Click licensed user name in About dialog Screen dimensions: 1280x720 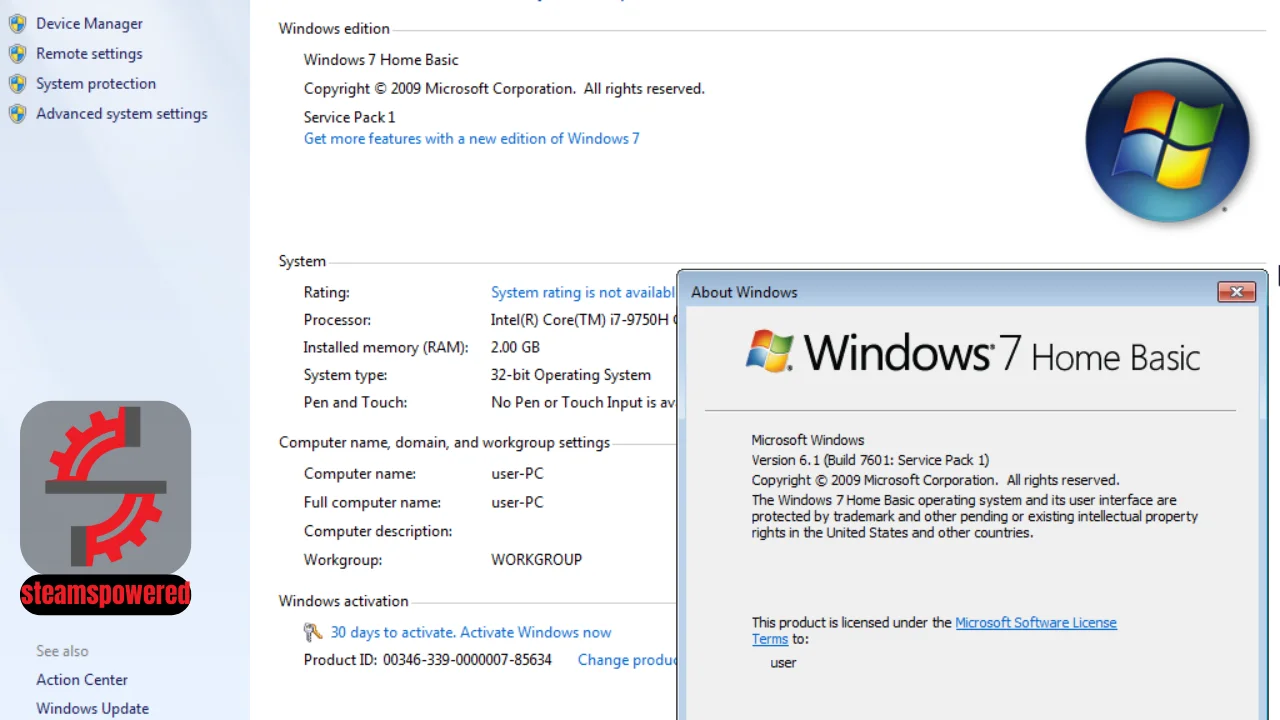pos(783,663)
